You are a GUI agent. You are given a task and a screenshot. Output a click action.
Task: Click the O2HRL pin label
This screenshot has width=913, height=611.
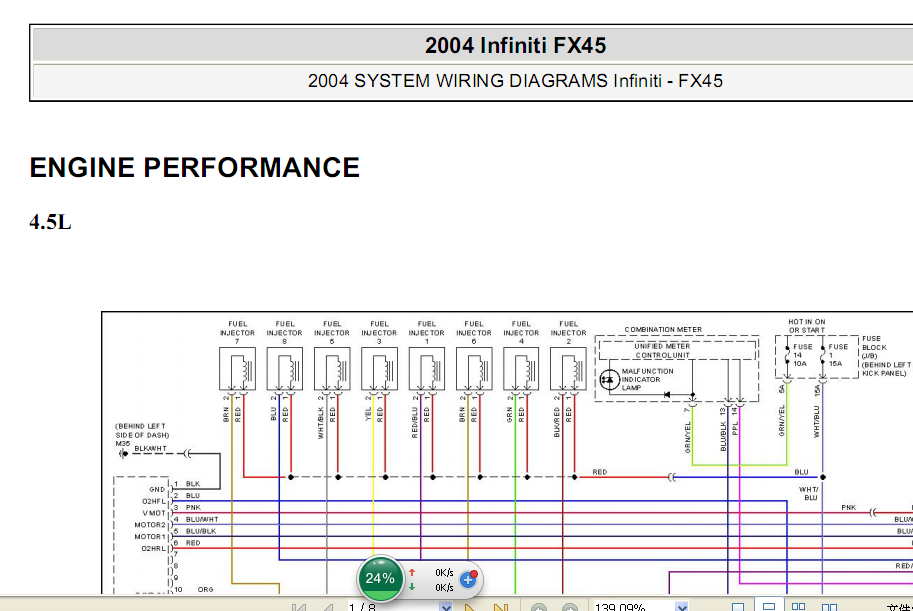coord(154,549)
